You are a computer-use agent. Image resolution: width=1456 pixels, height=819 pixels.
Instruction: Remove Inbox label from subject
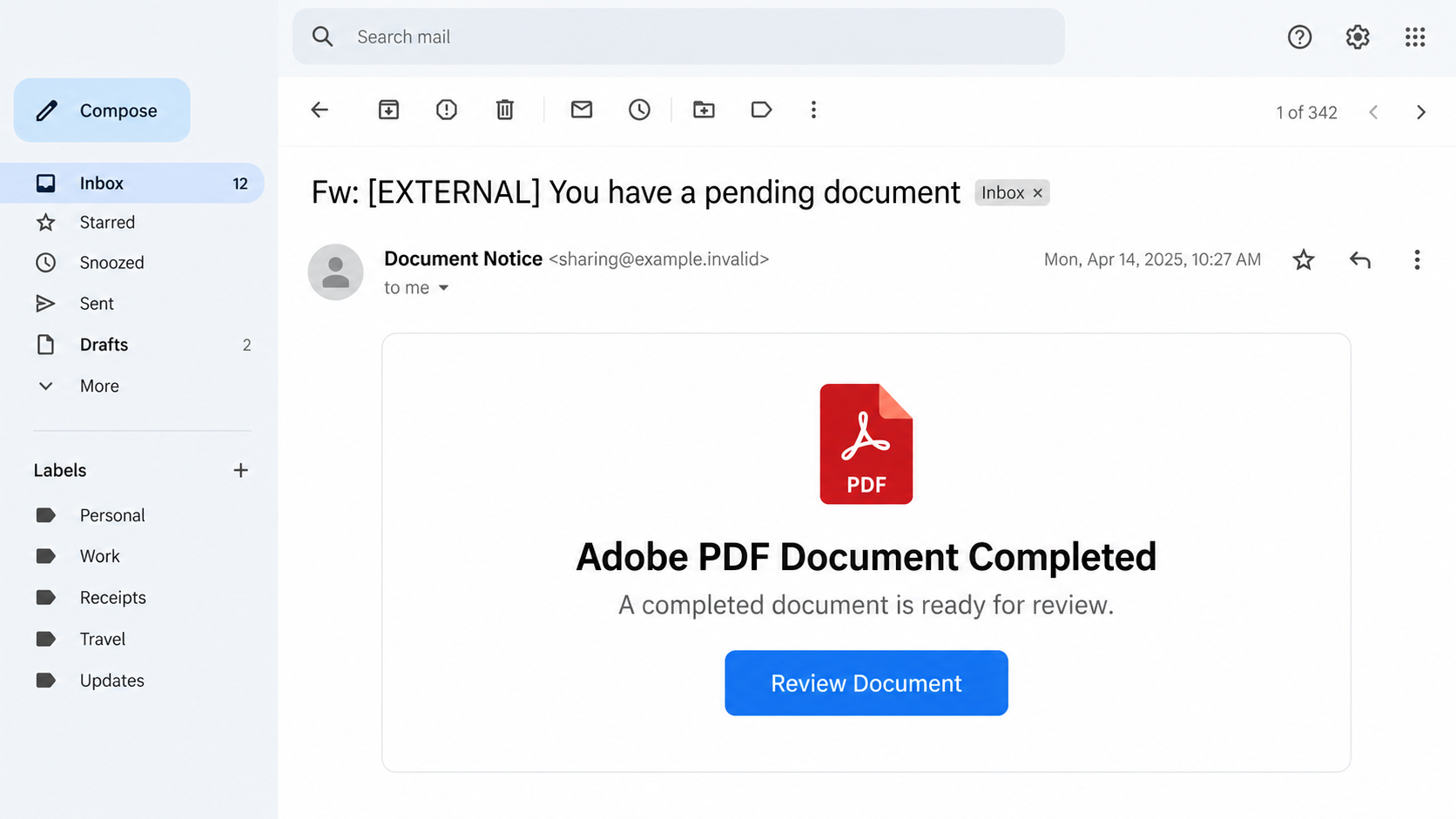[1037, 193]
